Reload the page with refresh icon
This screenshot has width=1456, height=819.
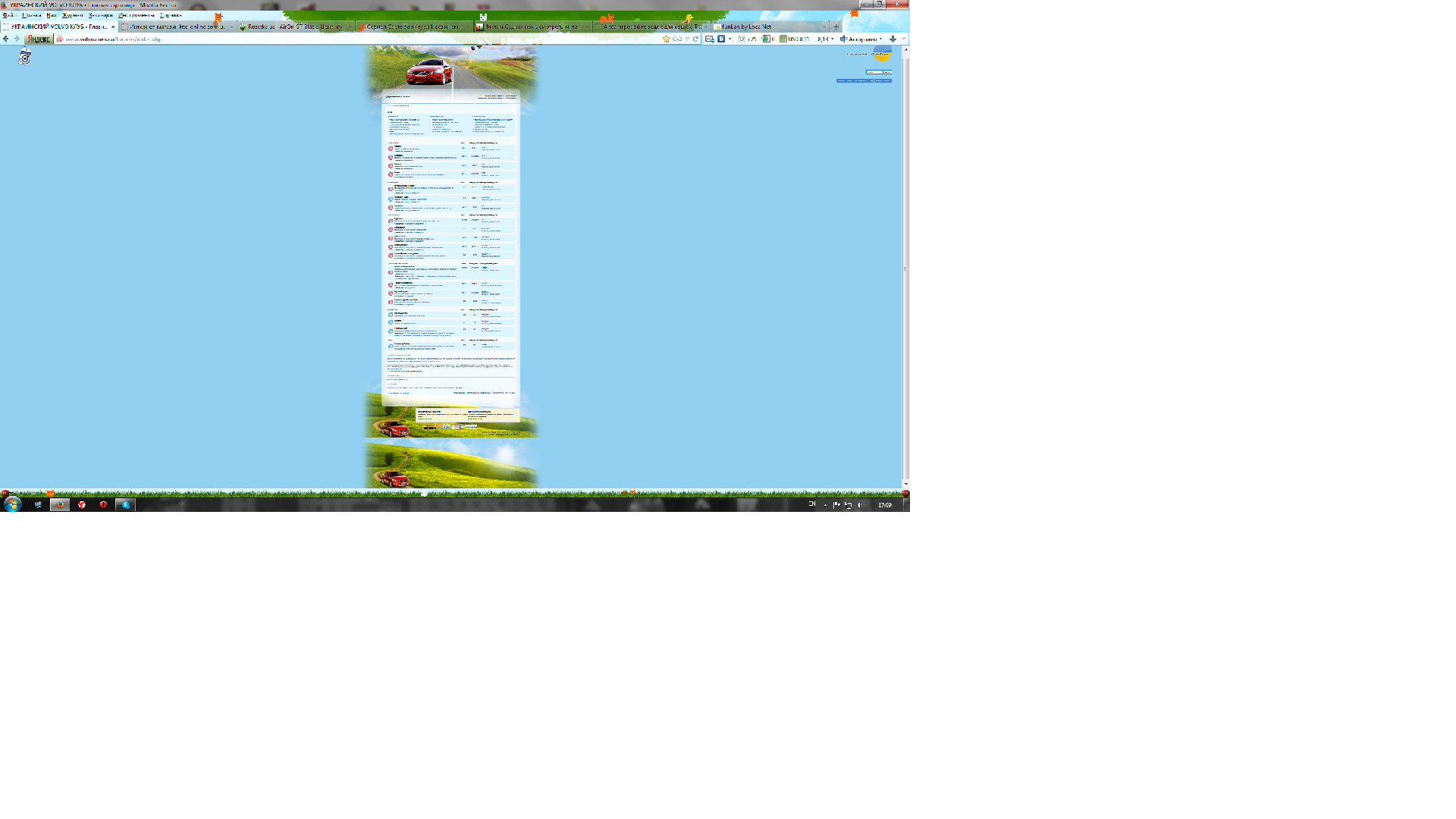695,39
